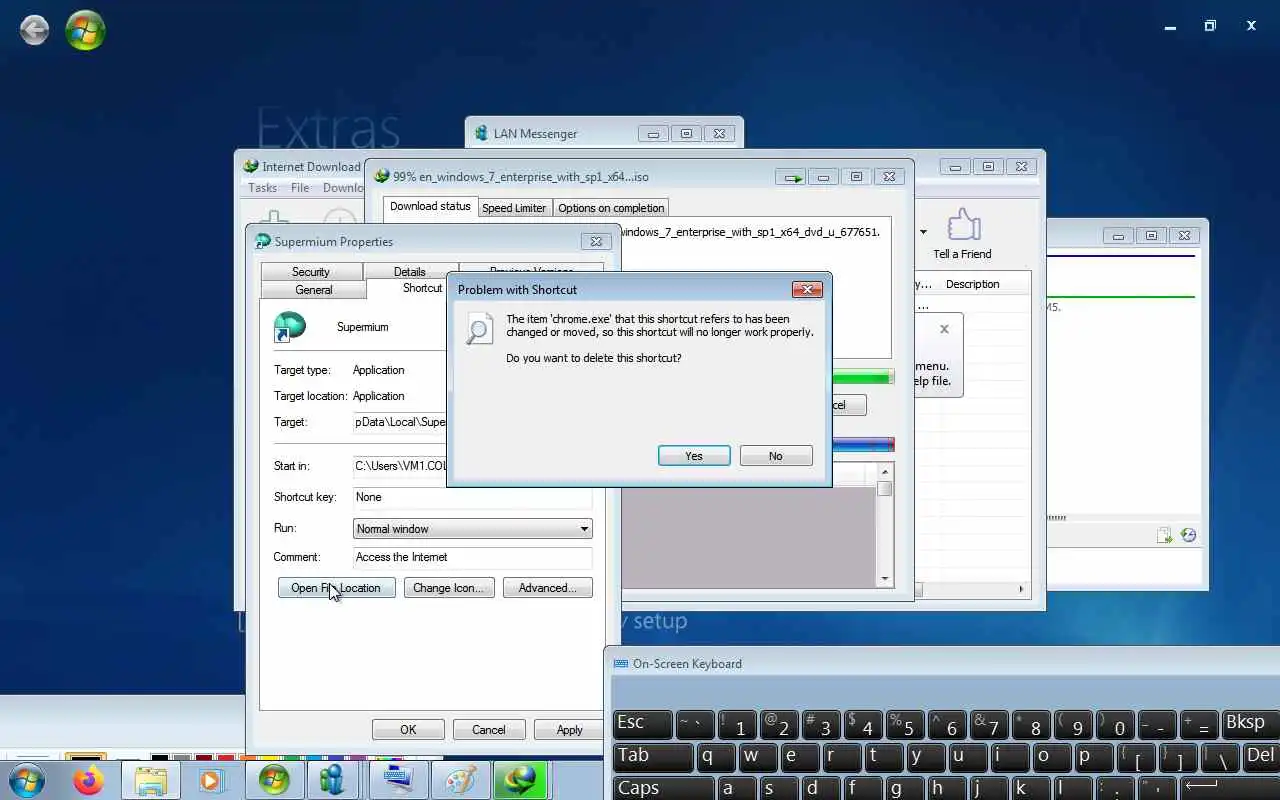1280x800 pixels.
Task: Click the Tab key on On-Screen Keyboard
Action: pyautogui.click(x=653, y=757)
